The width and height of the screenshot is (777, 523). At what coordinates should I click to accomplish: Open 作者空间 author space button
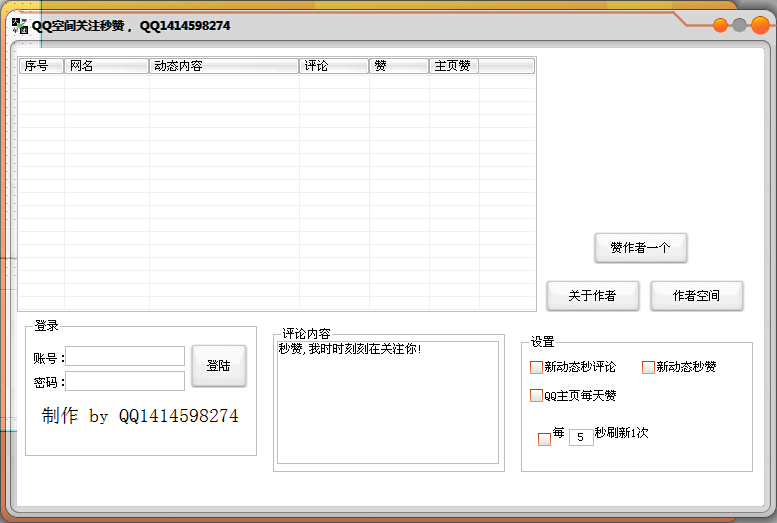(x=696, y=296)
